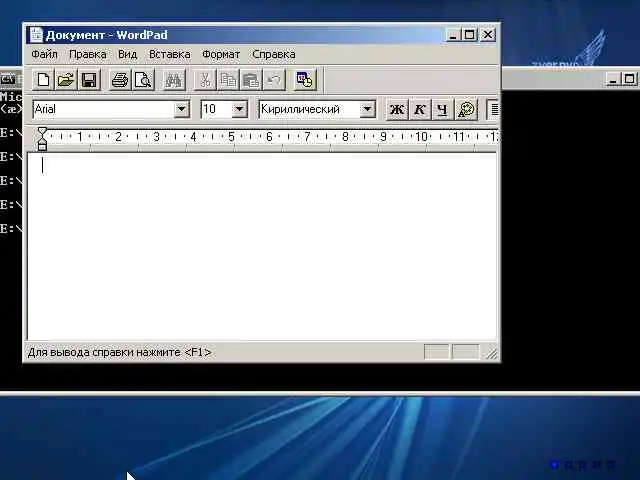Expand the Arial font name dropdown
Screen dimensions: 640x480
tap(181, 109)
